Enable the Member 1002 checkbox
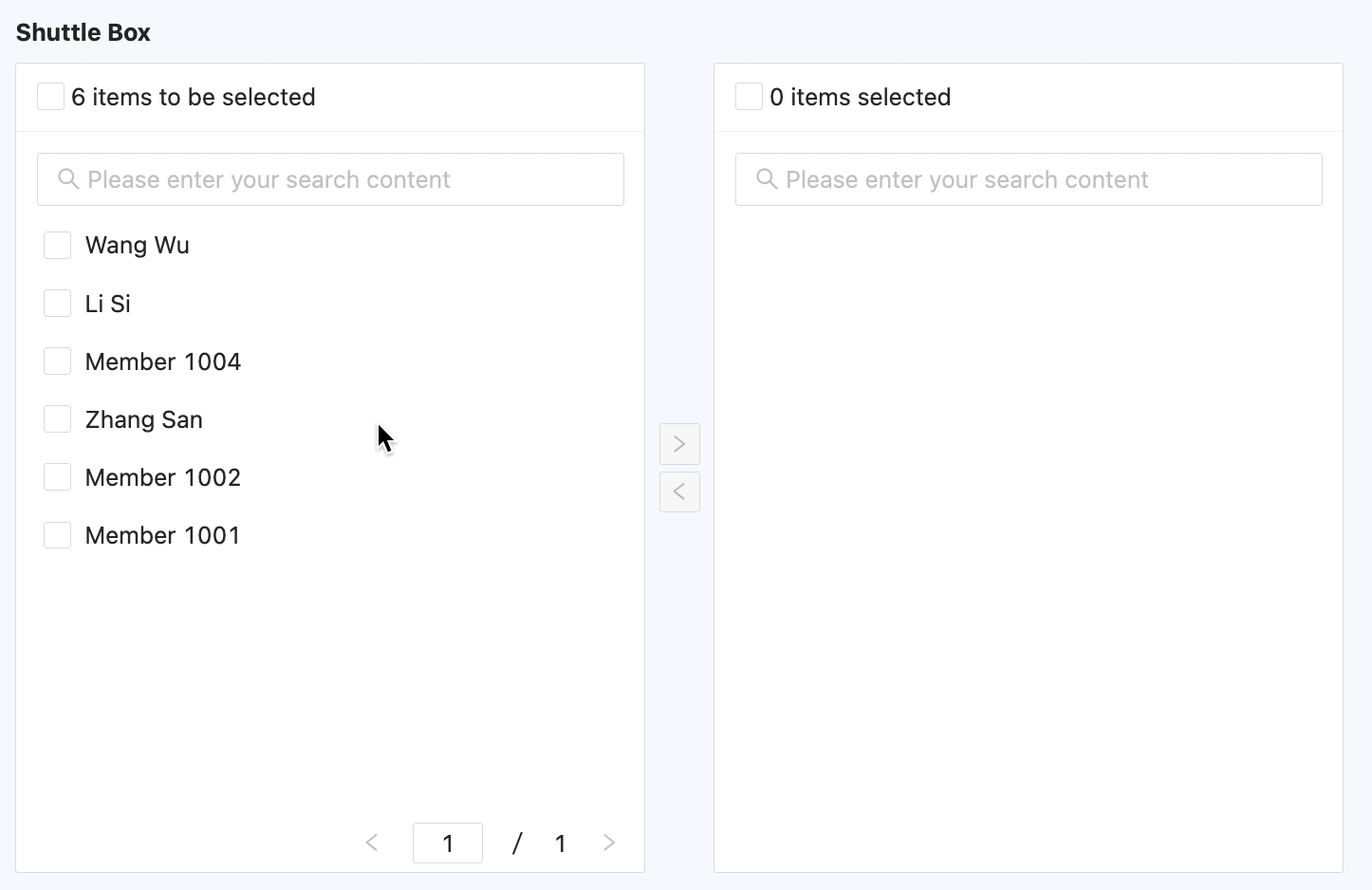The image size is (1372, 890). 58,477
